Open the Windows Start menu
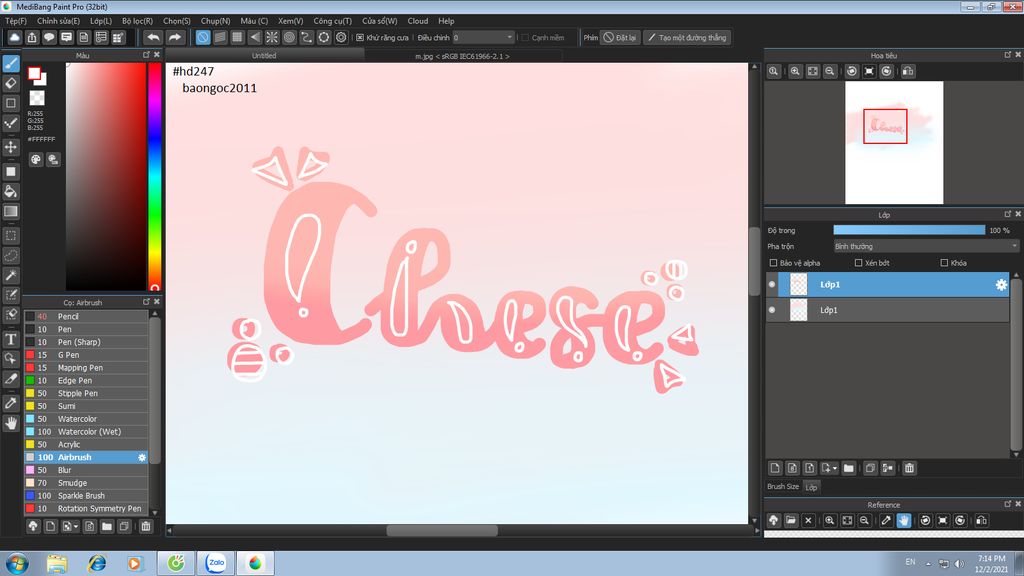 17,563
